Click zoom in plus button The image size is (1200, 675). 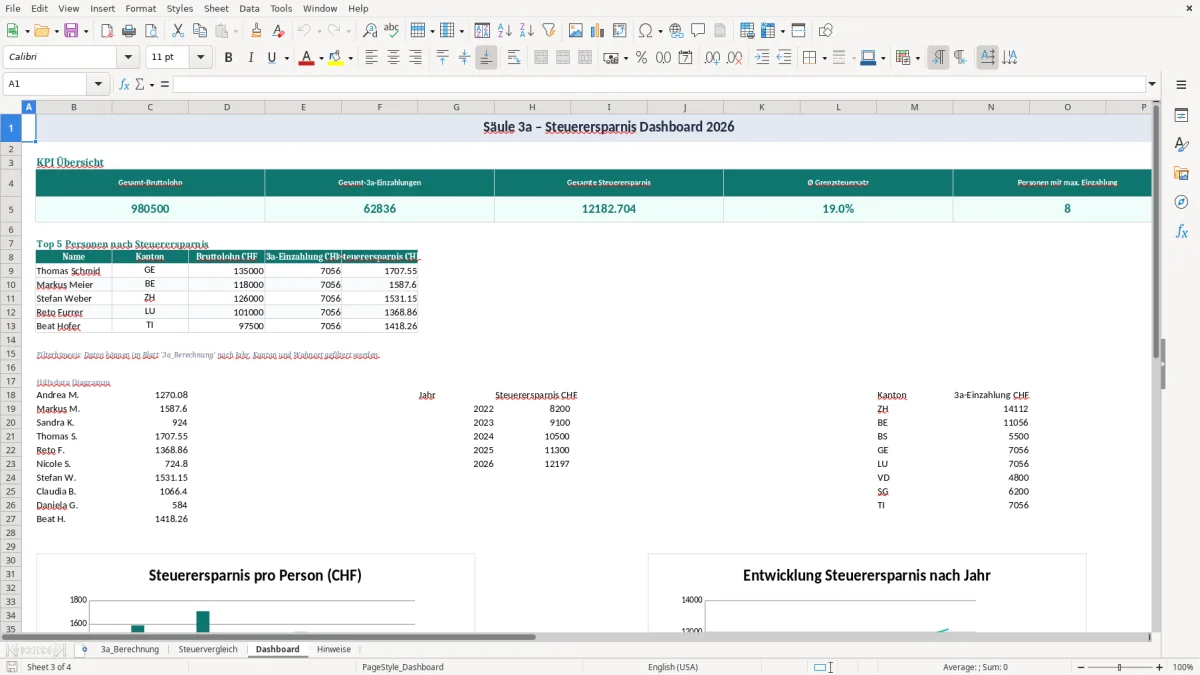[x=1160, y=667]
